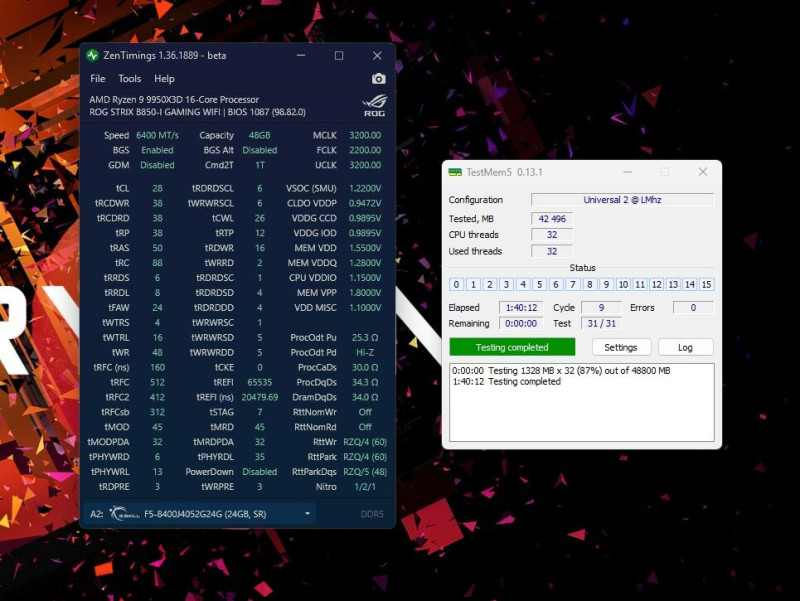This screenshot has height=601, width=800.
Task: Expand the A2 memory module dropdown
Action: point(307,513)
